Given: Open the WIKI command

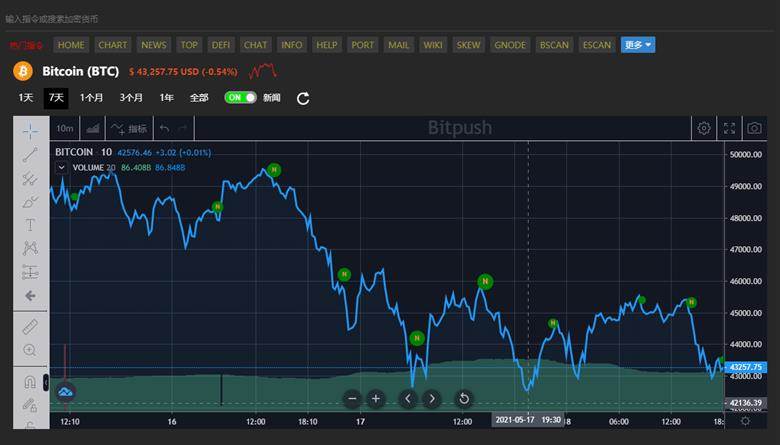Looking at the screenshot, I should 433,45.
